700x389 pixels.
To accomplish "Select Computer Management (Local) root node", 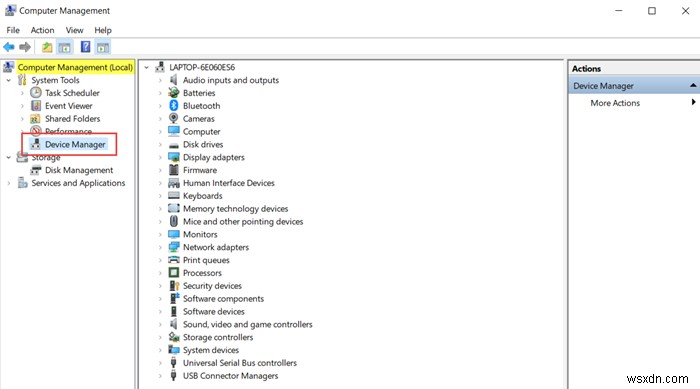I will tap(75, 67).
